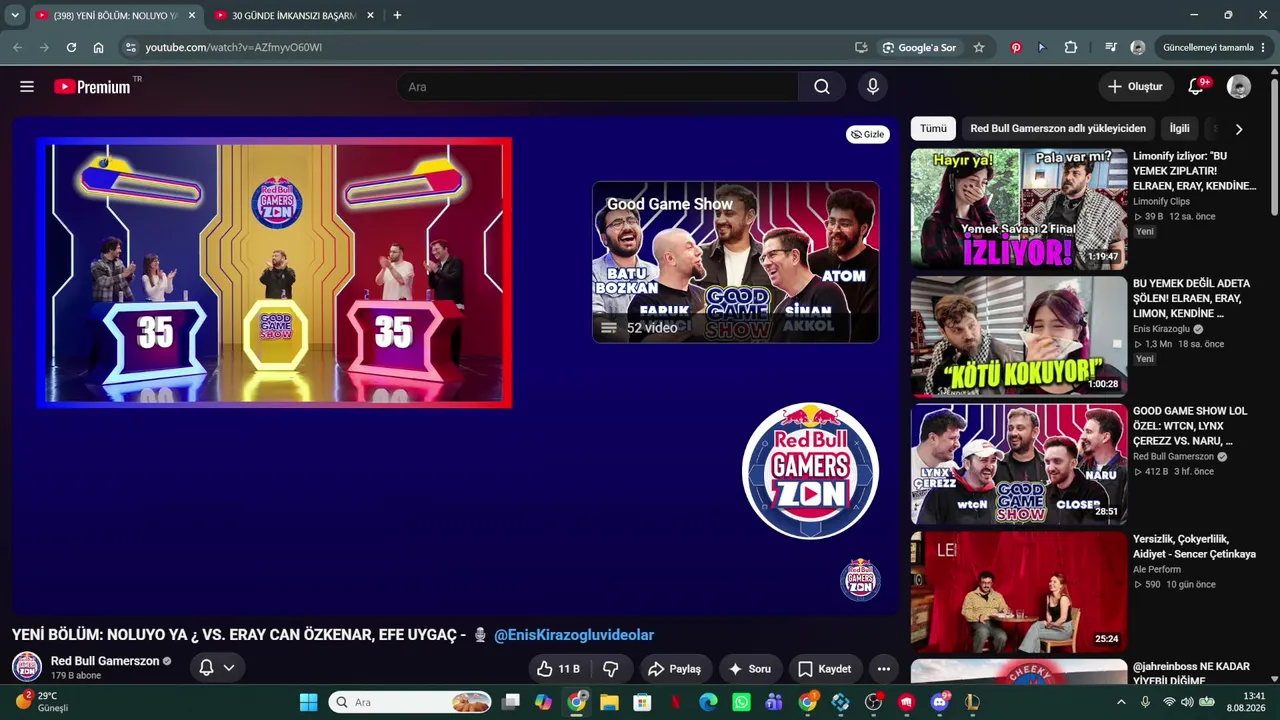Hide end screen elements with Gizle
The image size is (1280, 720).
click(x=867, y=134)
